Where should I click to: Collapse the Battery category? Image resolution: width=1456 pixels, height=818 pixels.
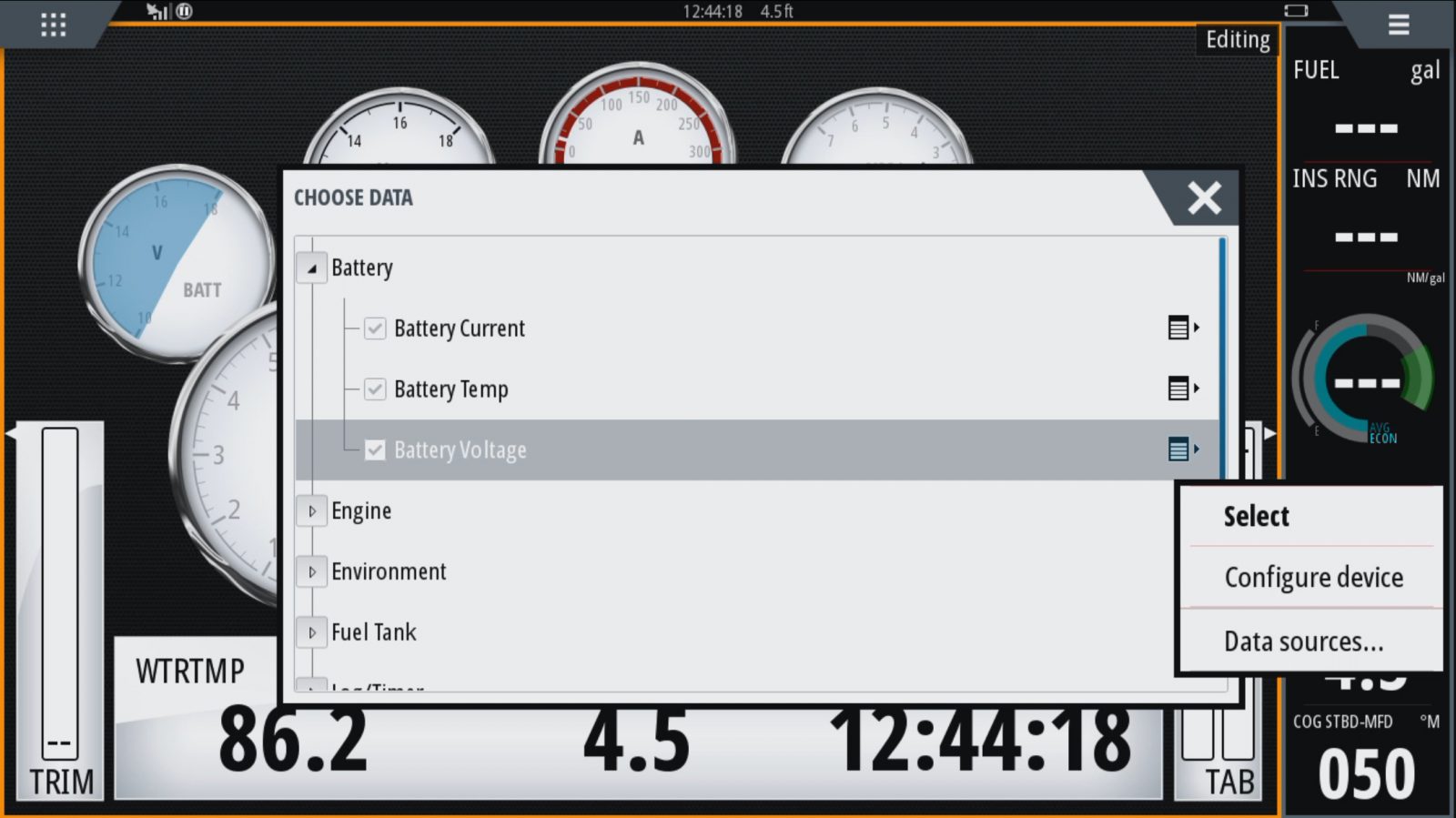312,268
